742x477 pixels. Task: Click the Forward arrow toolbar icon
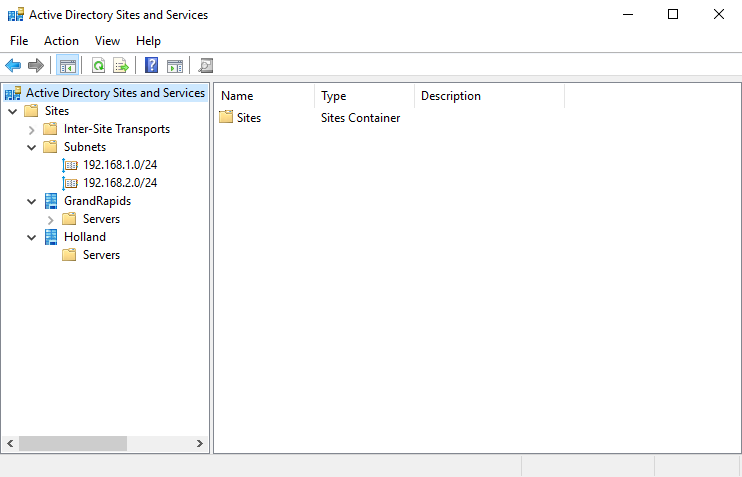[x=36, y=66]
